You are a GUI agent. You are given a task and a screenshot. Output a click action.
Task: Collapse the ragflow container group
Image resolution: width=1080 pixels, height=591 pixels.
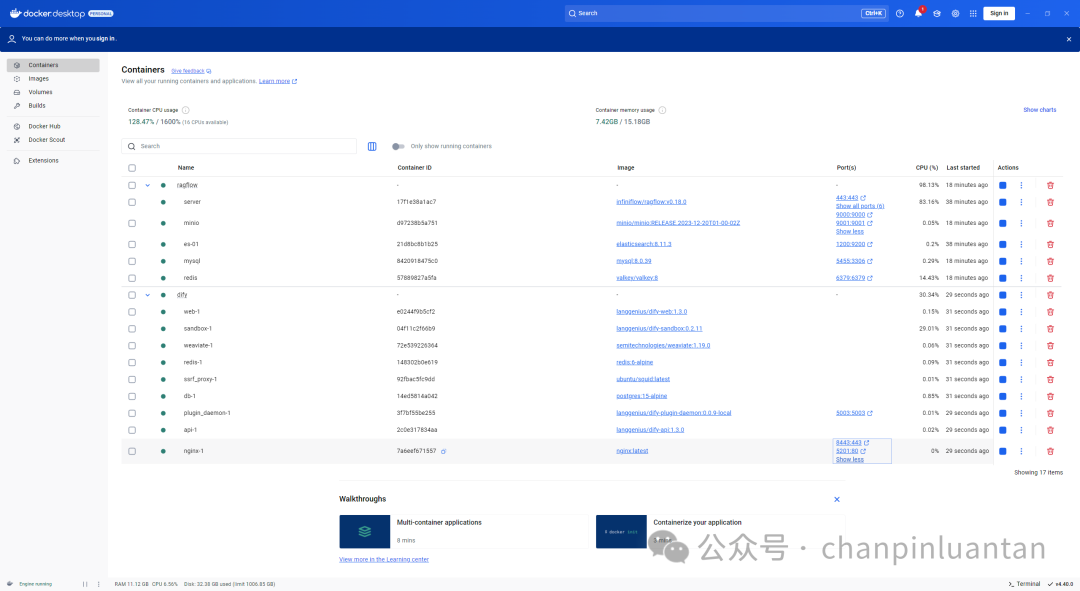(x=147, y=185)
